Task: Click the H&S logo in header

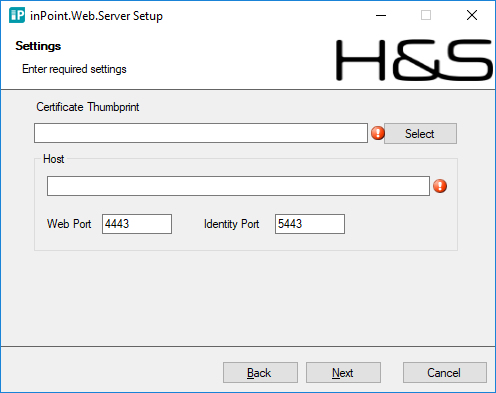Action: click(414, 60)
